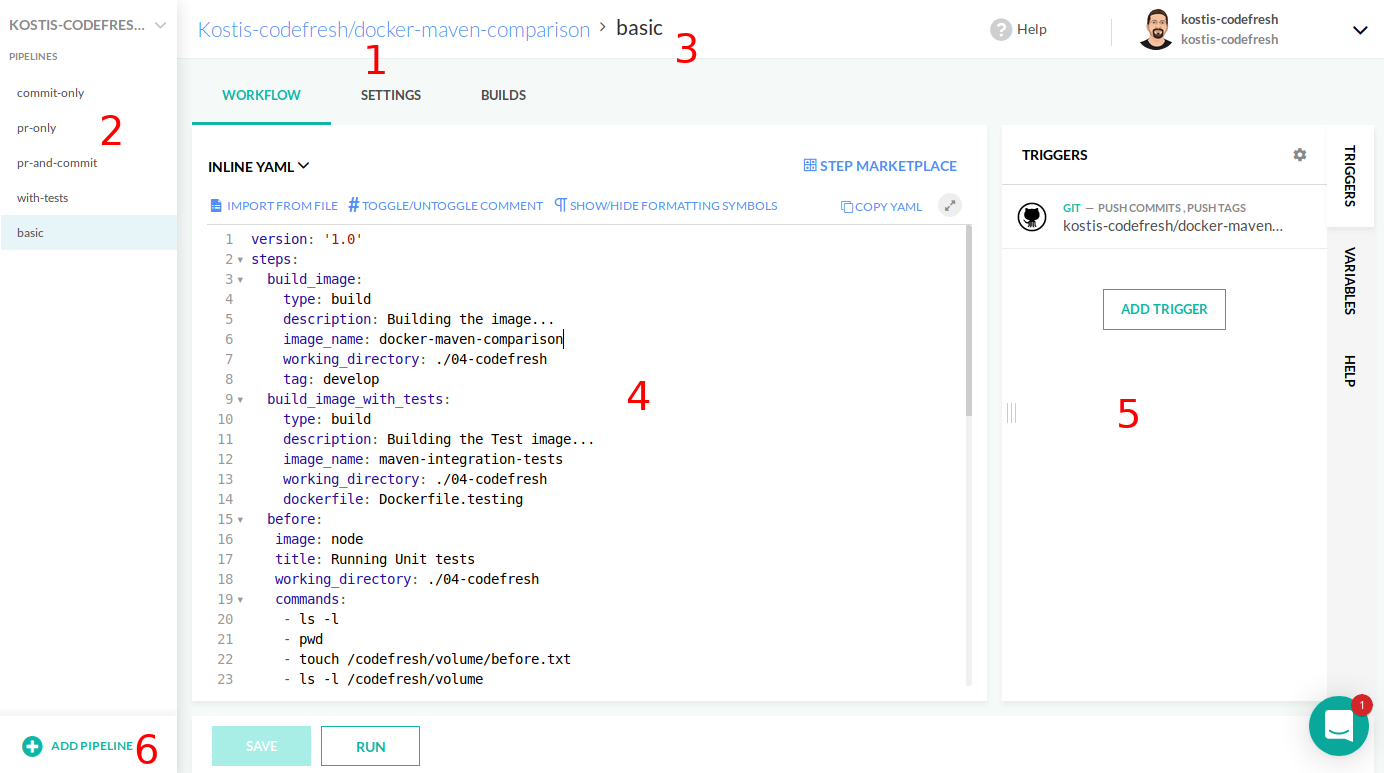
Task: Click the Run button
Action: click(370, 746)
